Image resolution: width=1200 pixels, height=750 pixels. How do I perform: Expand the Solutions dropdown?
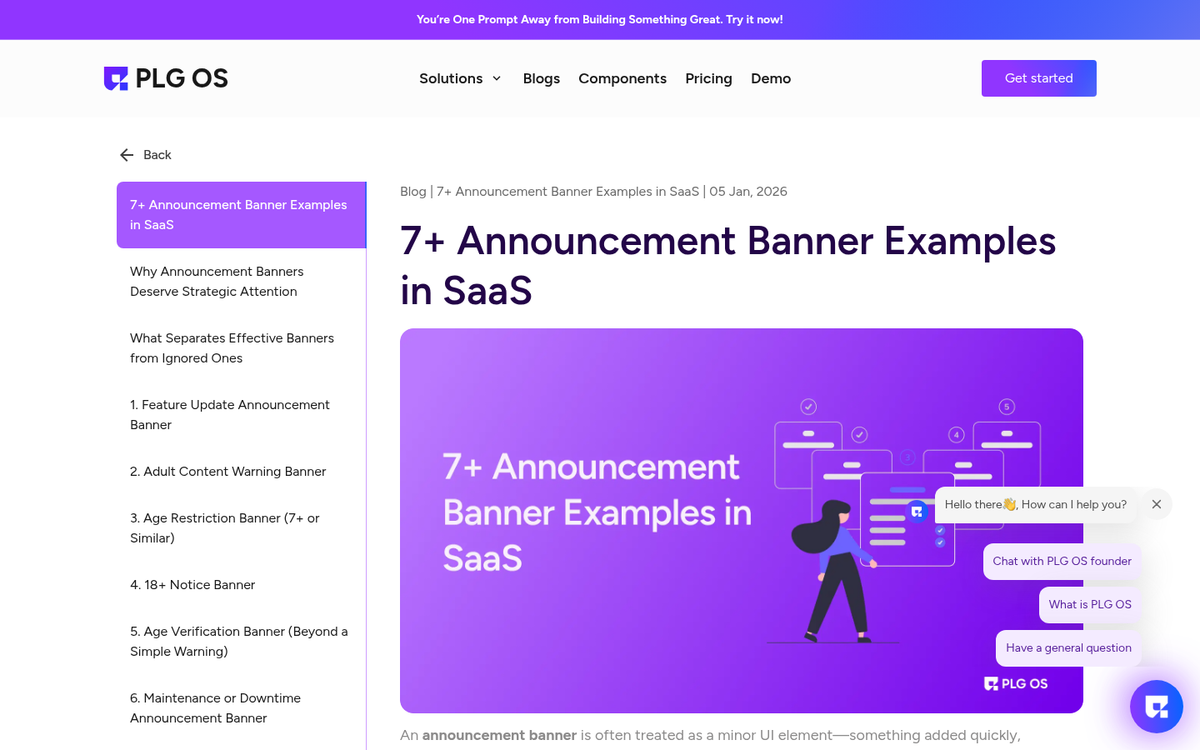[x=459, y=78]
